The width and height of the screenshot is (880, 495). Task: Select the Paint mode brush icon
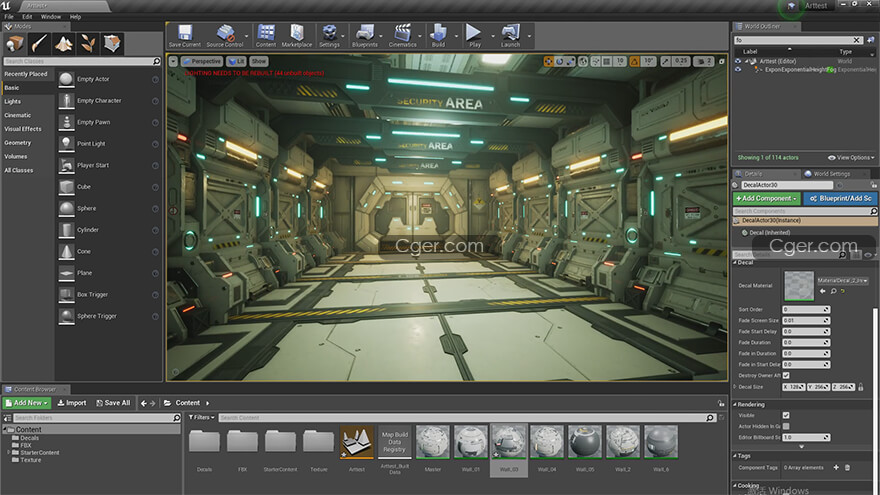(39, 43)
